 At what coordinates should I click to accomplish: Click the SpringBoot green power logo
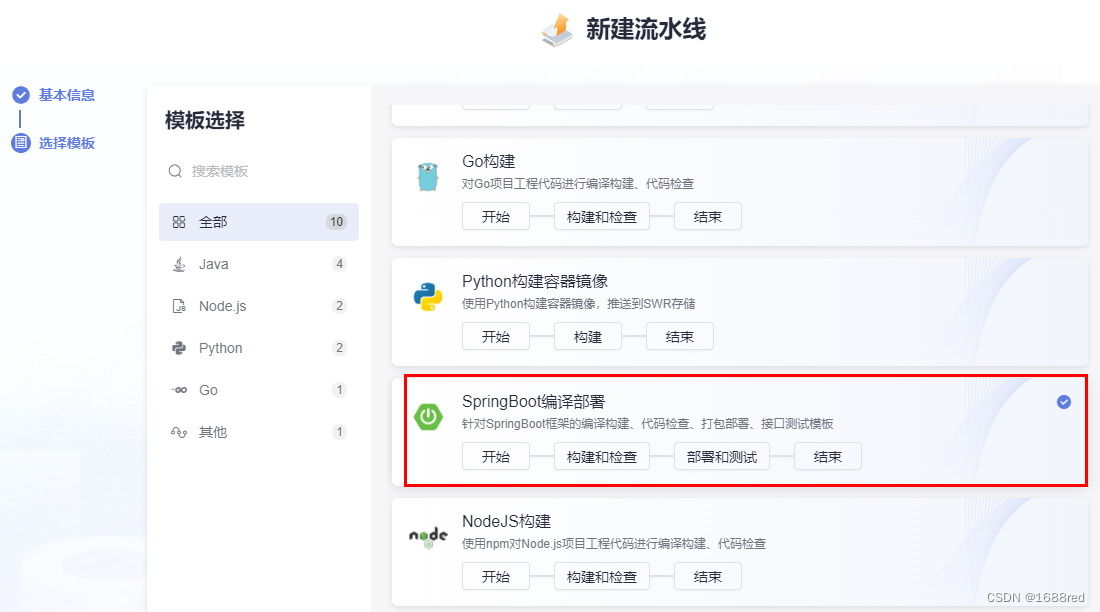click(428, 417)
